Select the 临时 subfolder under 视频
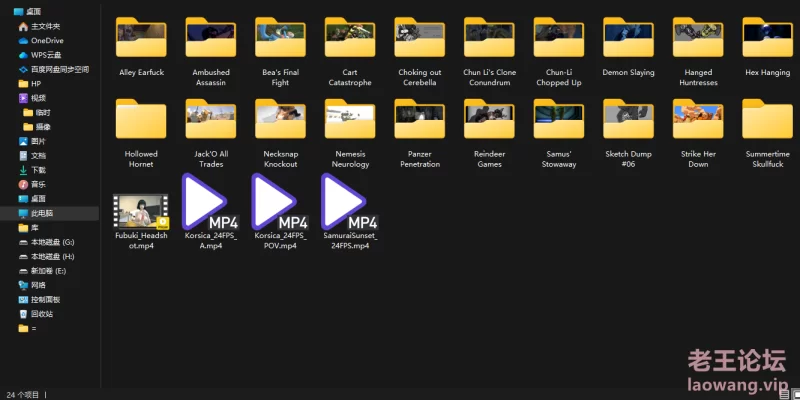The width and height of the screenshot is (800, 400). coord(42,113)
